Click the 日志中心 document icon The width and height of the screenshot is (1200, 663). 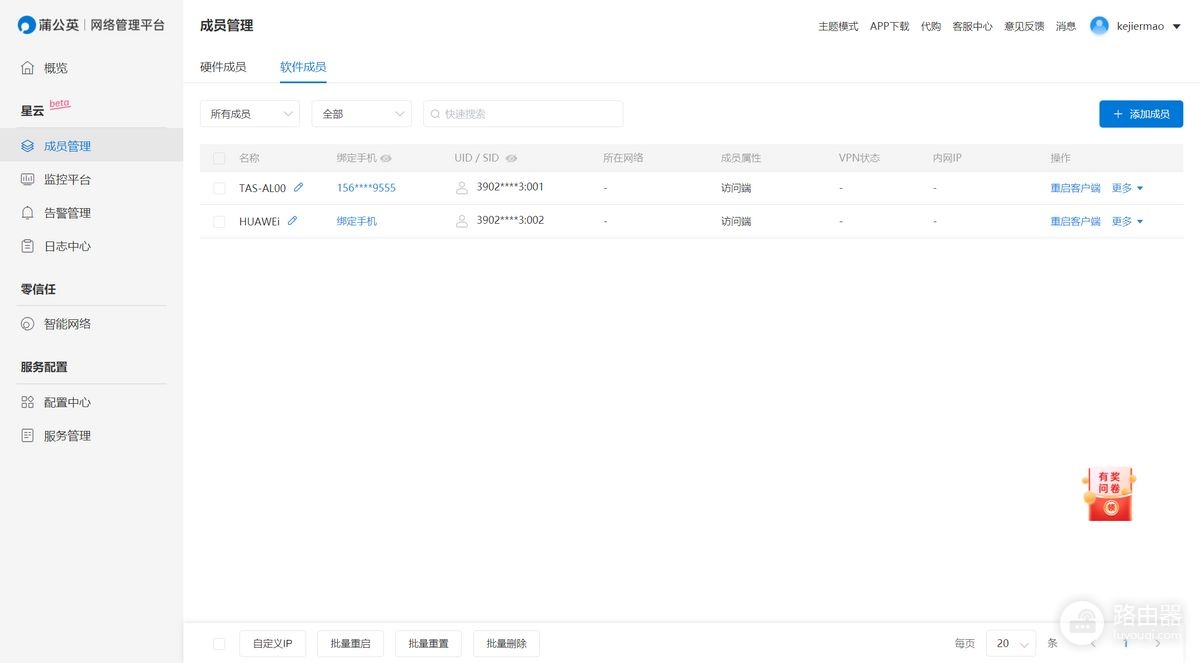point(28,246)
